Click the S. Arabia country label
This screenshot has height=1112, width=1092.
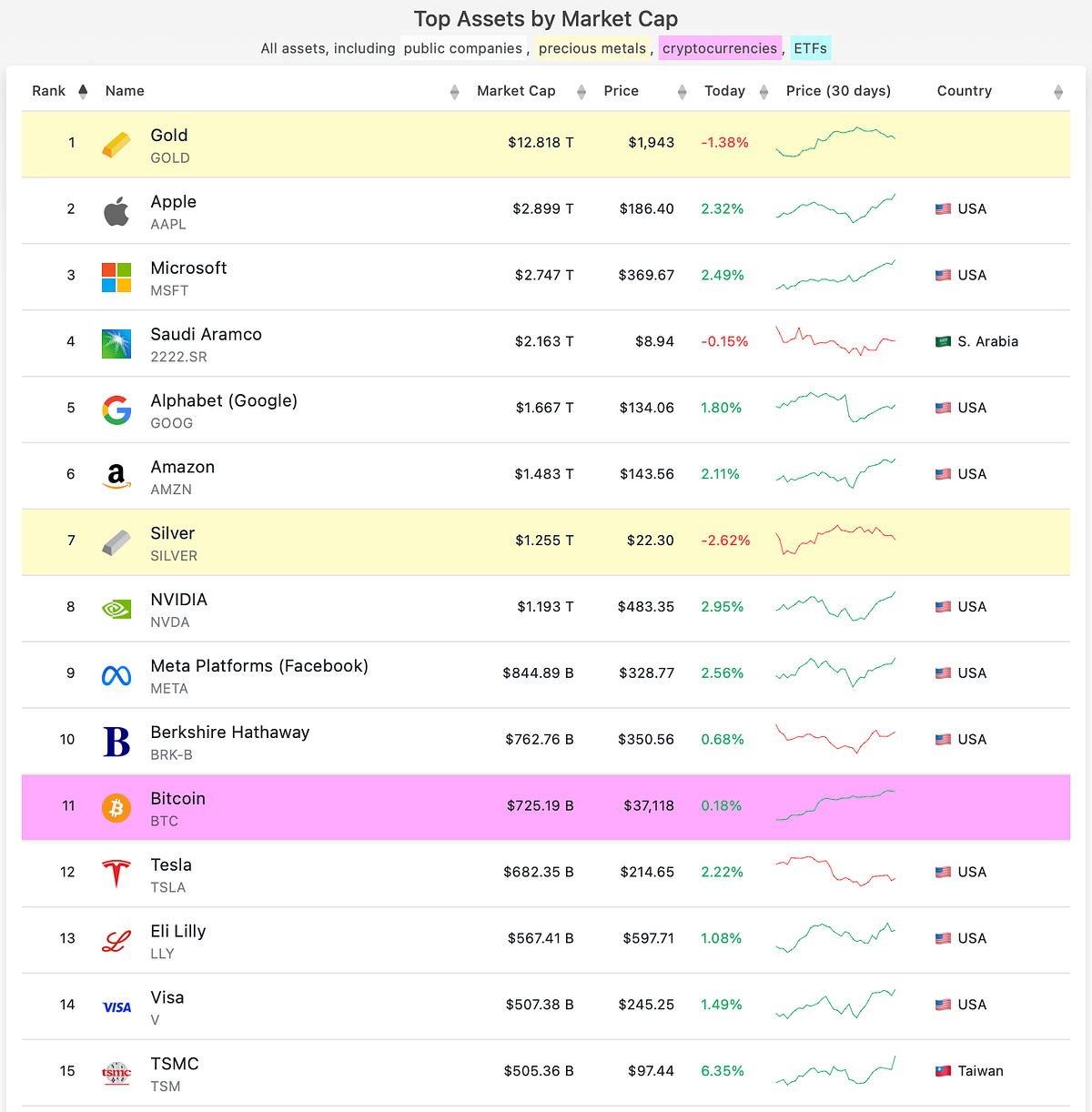click(x=987, y=342)
